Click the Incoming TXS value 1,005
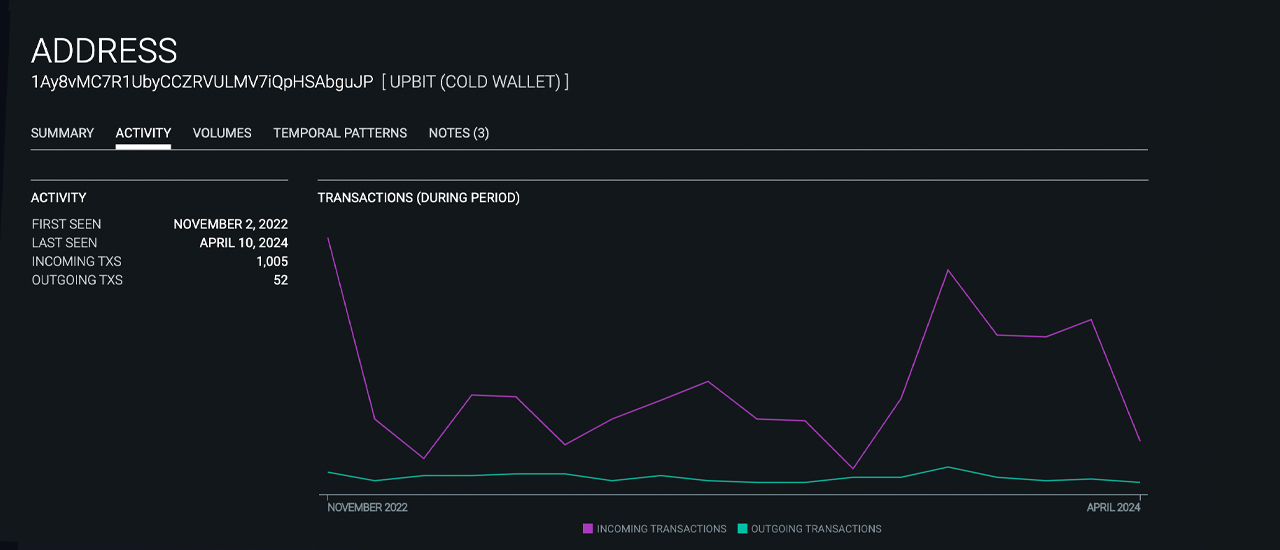The height and width of the screenshot is (550, 1280). tap(272, 262)
